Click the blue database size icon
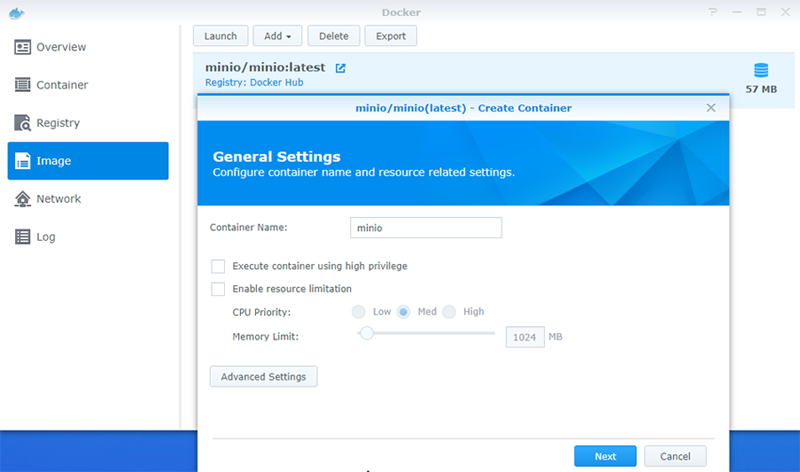This screenshot has width=800, height=472. [761, 70]
